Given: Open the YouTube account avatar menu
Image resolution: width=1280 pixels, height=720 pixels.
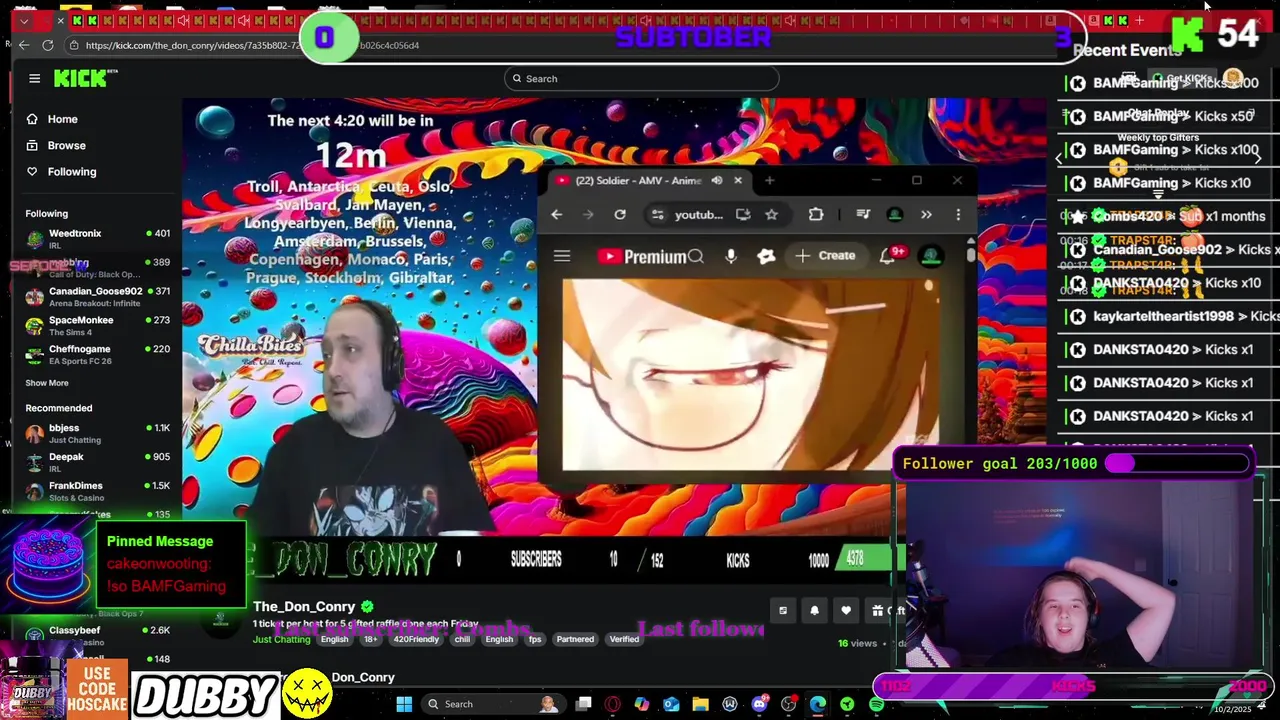Looking at the screenshot, I should tap(931, 256).
